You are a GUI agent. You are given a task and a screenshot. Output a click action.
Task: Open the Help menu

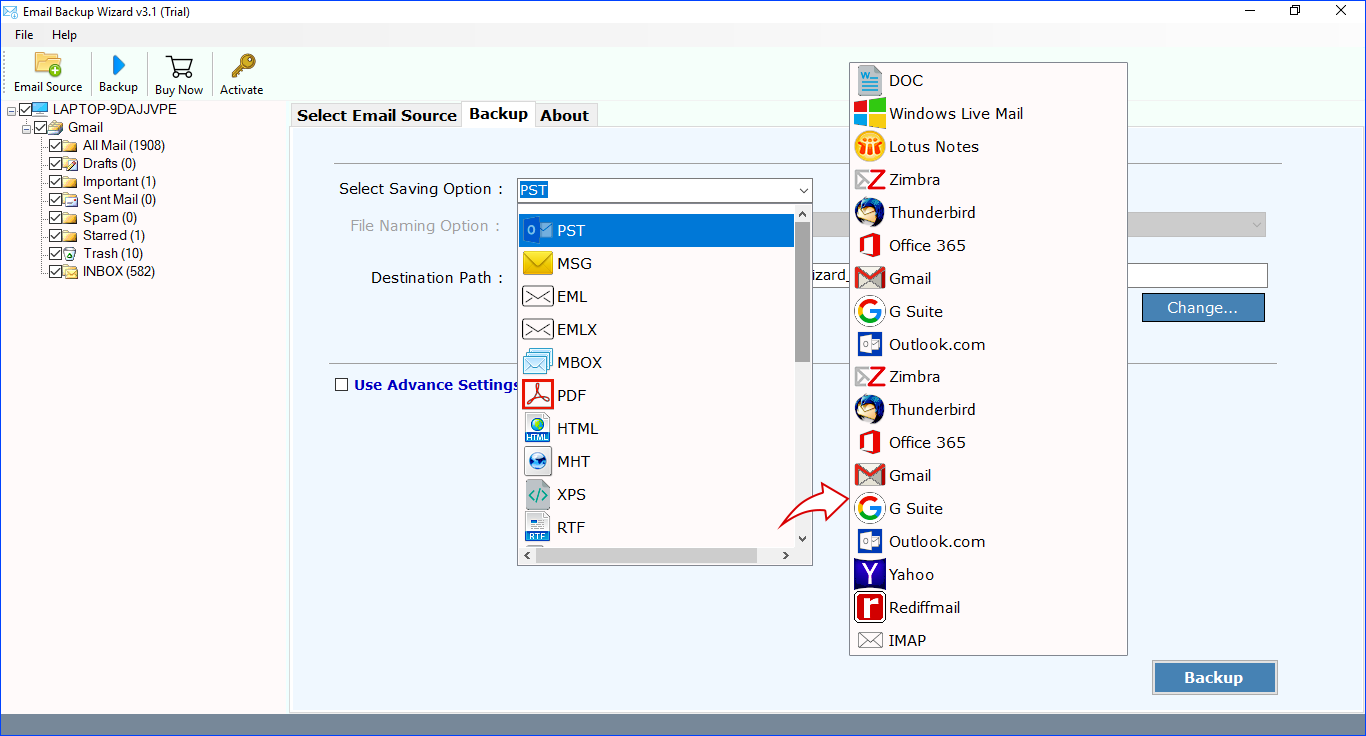64,35
